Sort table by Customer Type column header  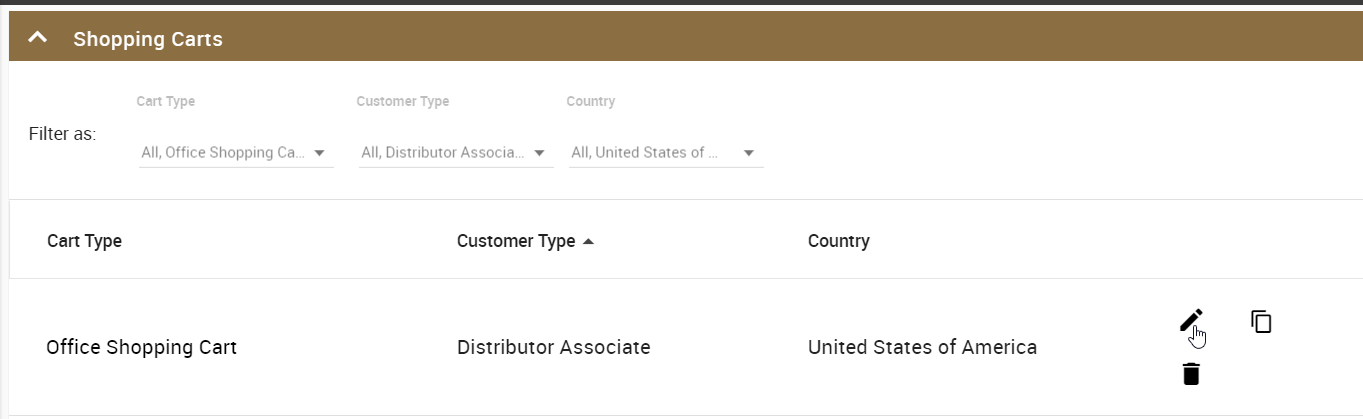click(x=516, y=241)
